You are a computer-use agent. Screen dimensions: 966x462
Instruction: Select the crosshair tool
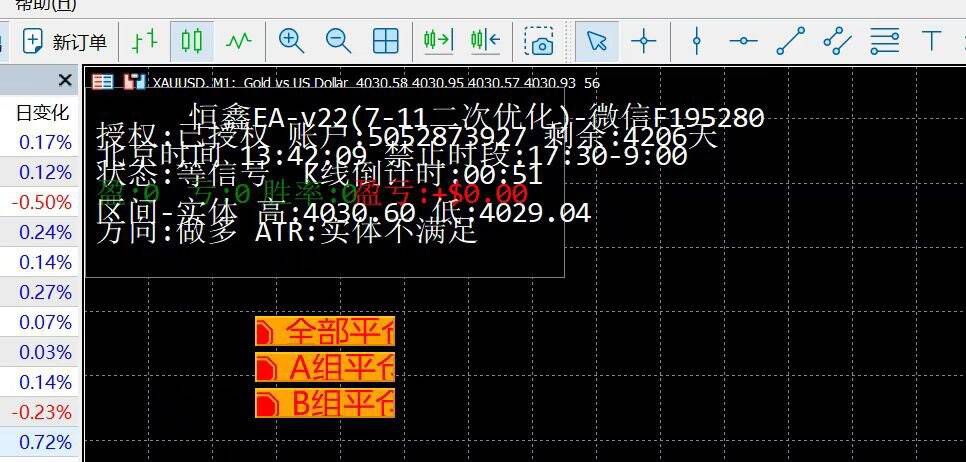pos(644,41)
